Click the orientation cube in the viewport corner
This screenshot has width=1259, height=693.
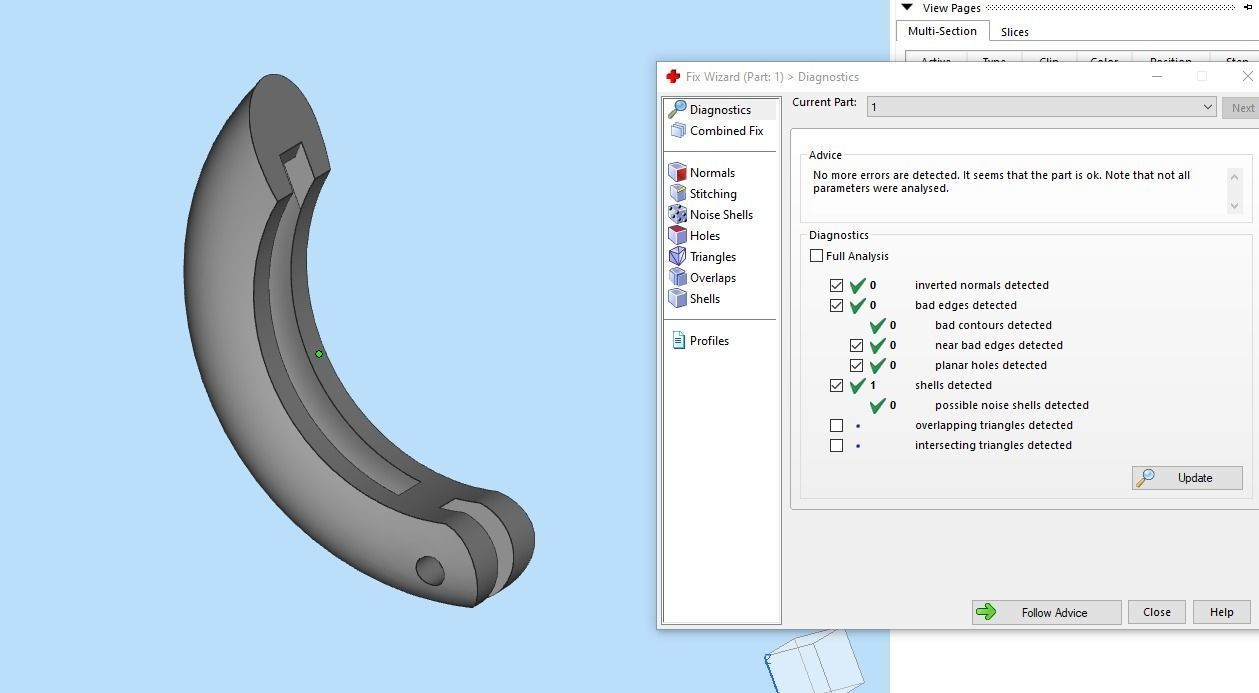[814, 660]
